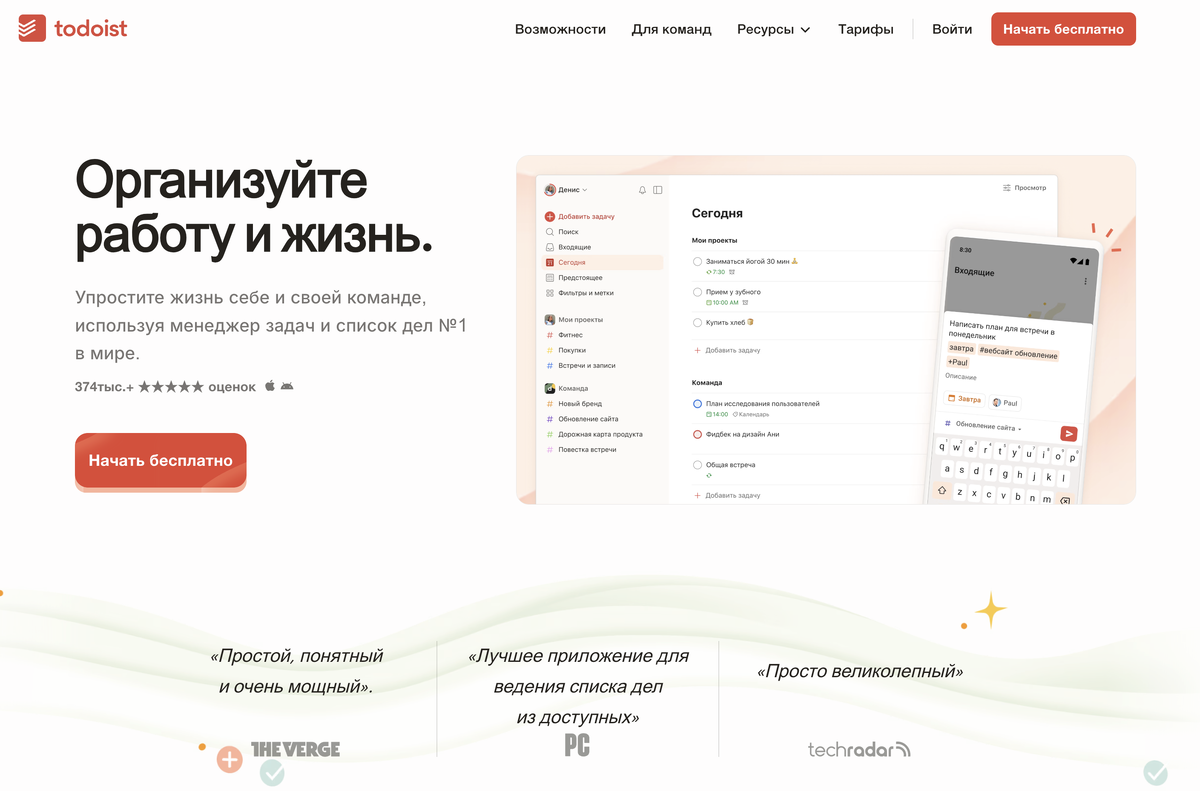Click the Завтра date chip on phone

point(965,399)
